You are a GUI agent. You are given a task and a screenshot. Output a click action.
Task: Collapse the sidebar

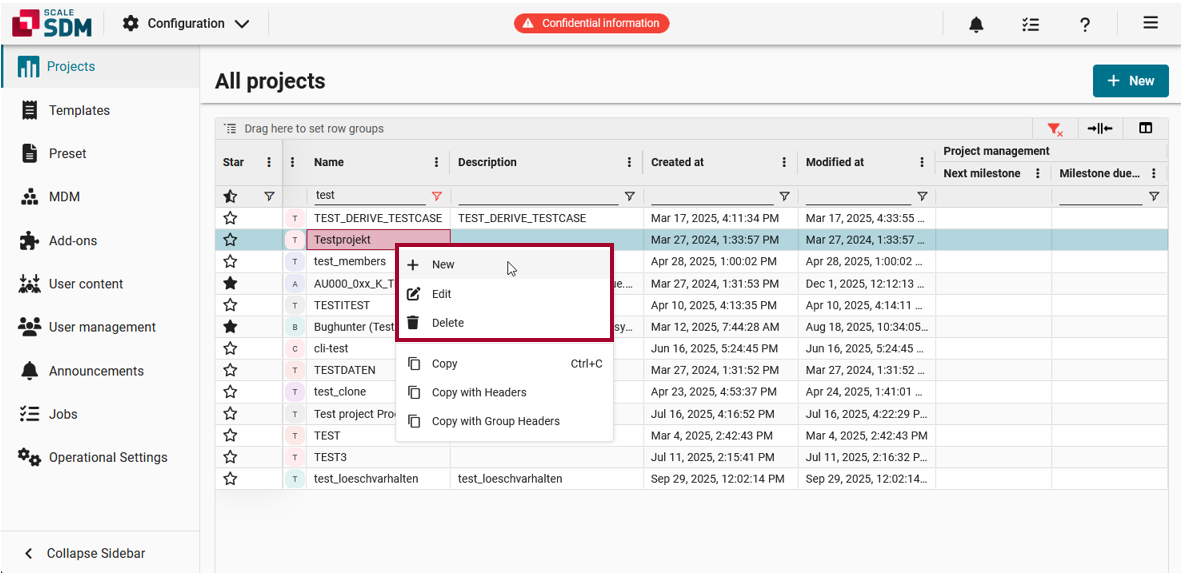pyautogui.click(x=85, y=553)
